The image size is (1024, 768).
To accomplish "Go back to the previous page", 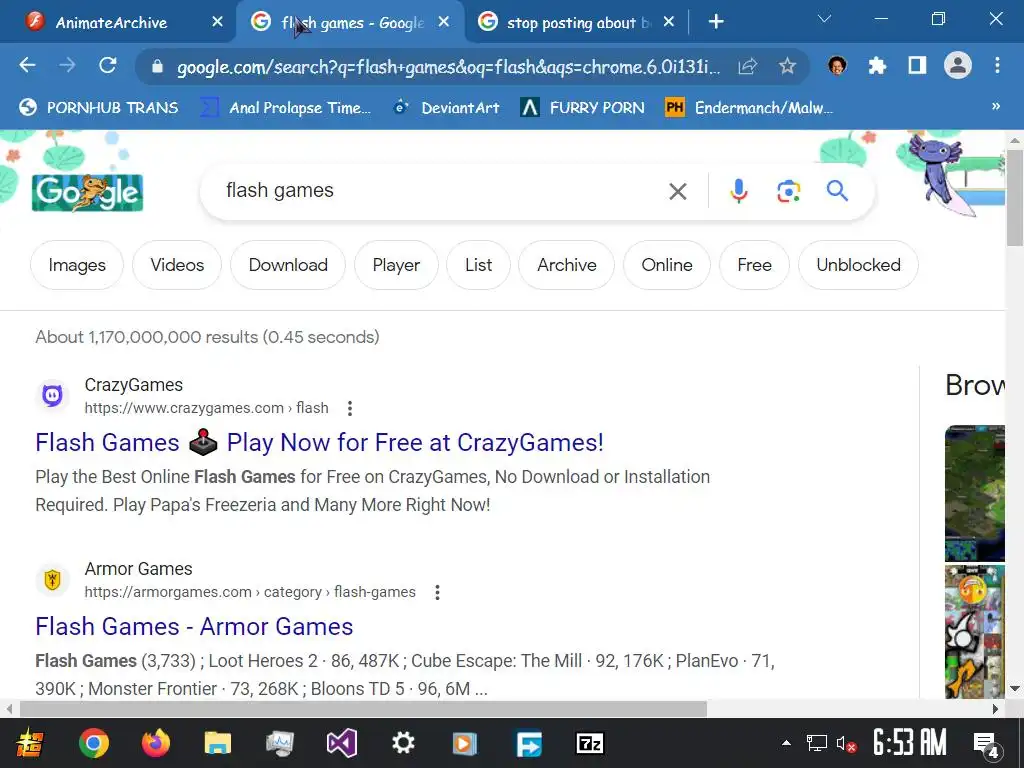I will 27,65.
